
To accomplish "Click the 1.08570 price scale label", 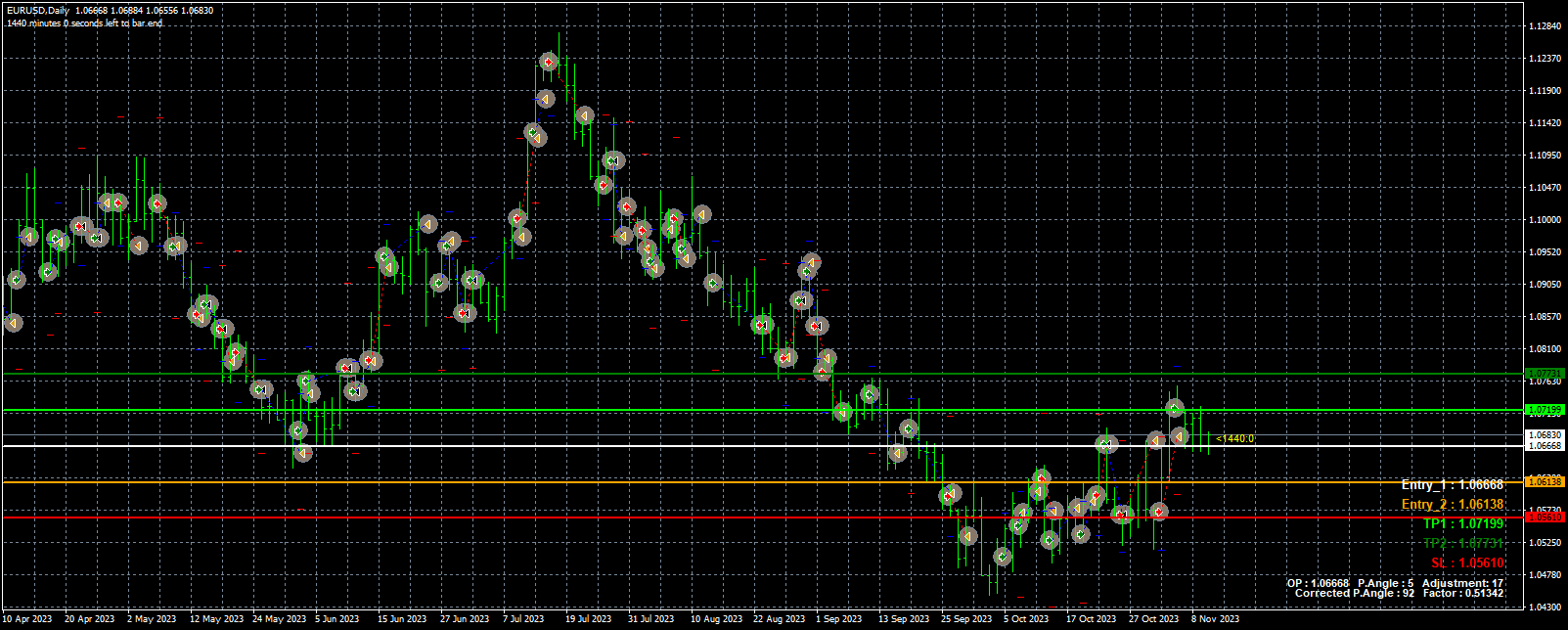I will click(x=1546, y=317).
